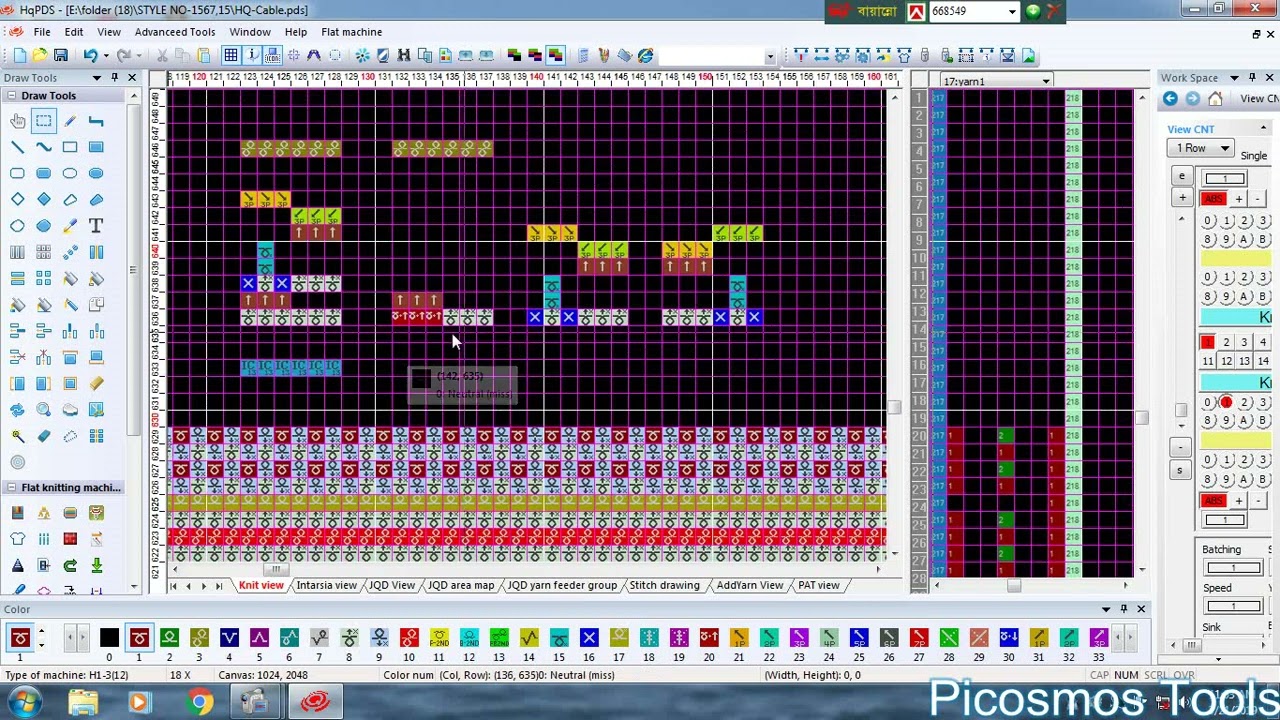Select color swatch number 10 red
Screen dimensions: 1280x720
409,638
